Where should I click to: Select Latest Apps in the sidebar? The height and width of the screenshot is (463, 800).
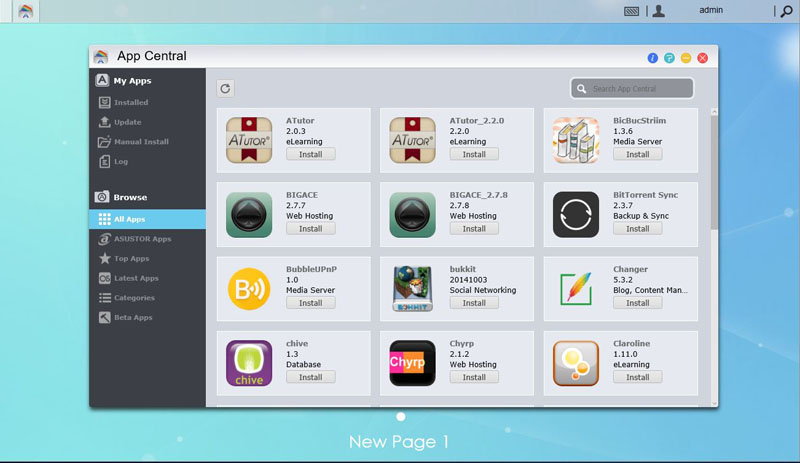[x=147, y=278]
